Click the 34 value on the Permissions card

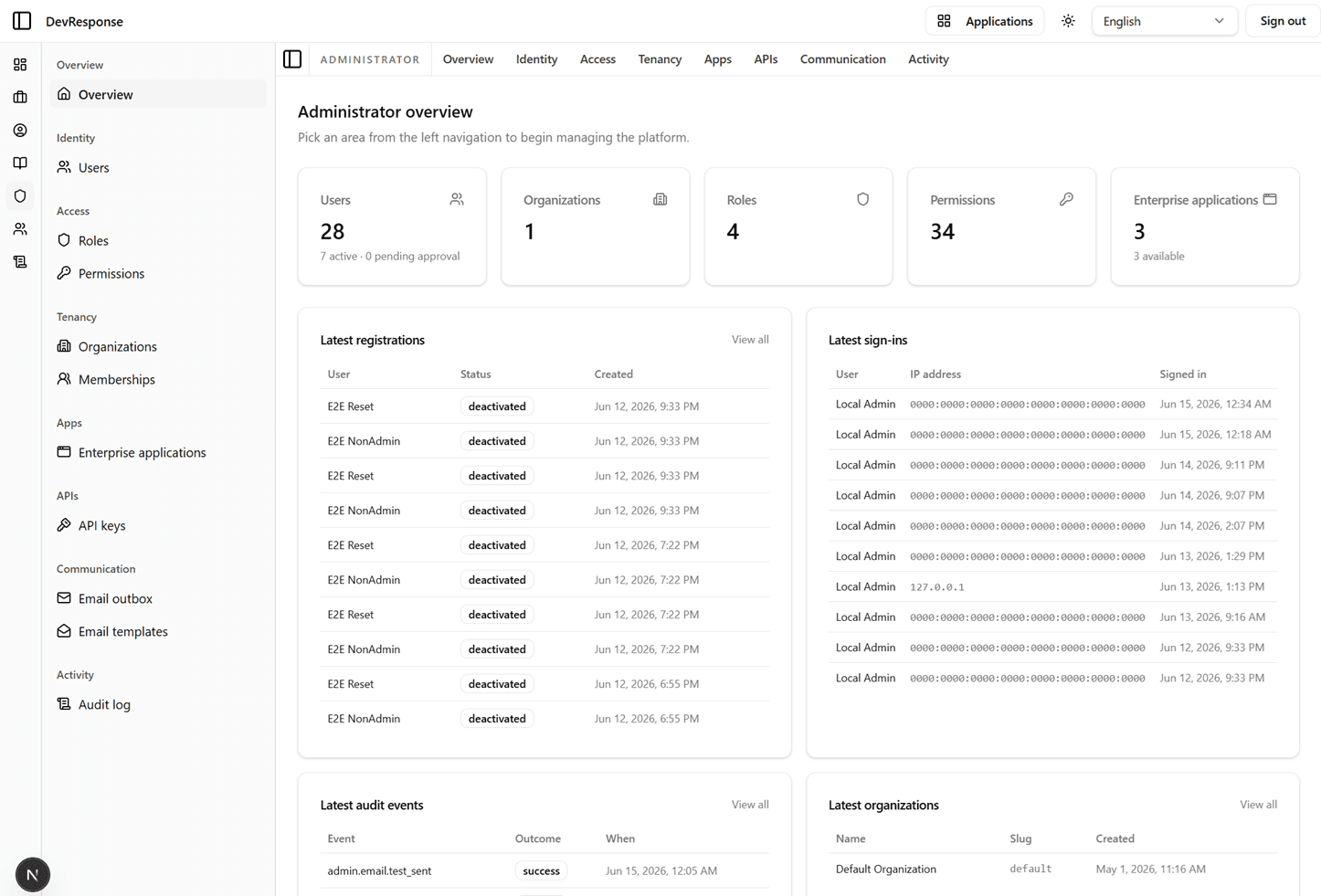point(942,231)
